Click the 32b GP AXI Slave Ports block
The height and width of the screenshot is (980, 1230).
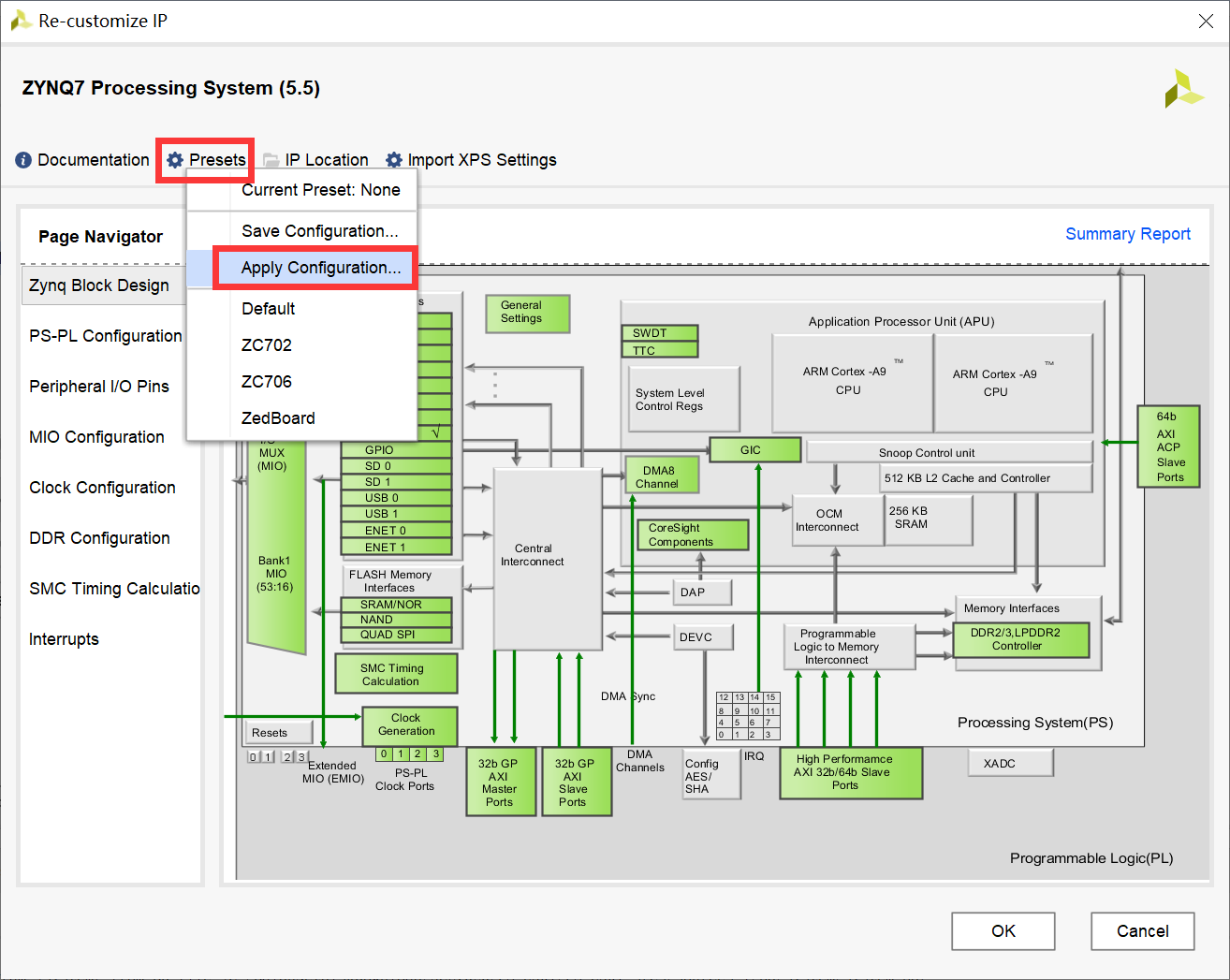click(x=577, y=782)
